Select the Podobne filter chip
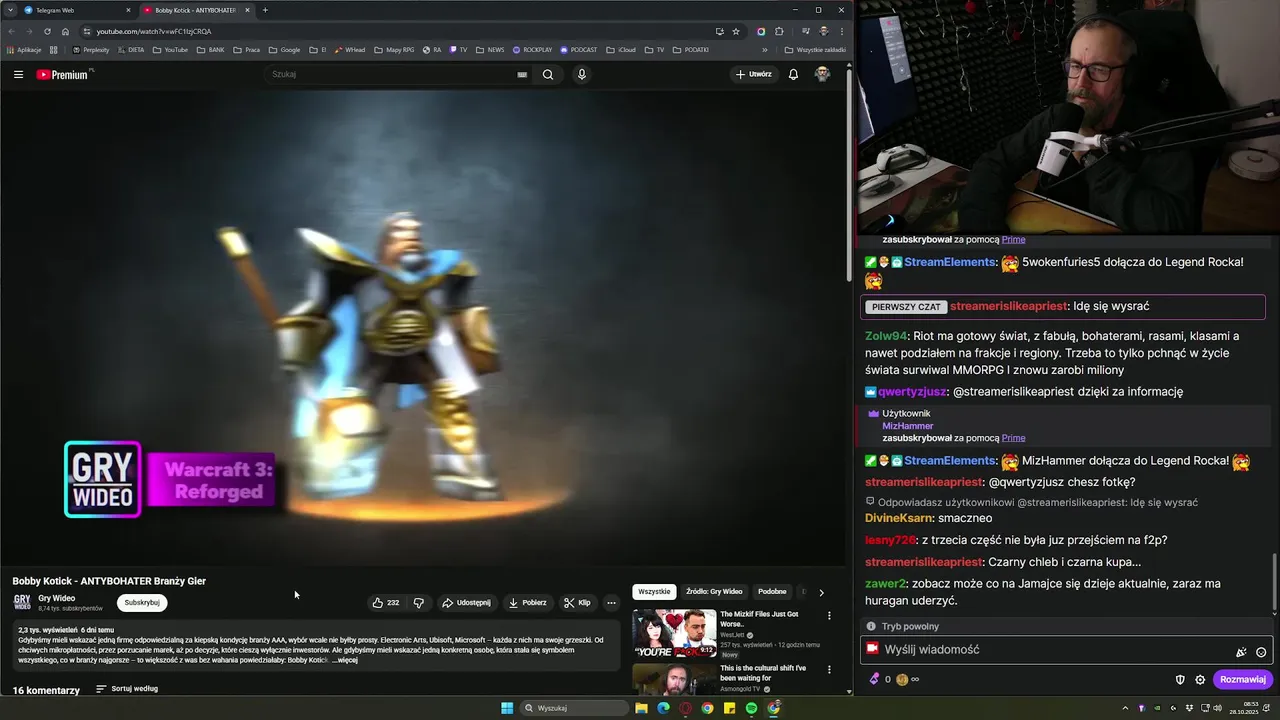Screen dimensions: 1280x720 [x=772, y=592]
